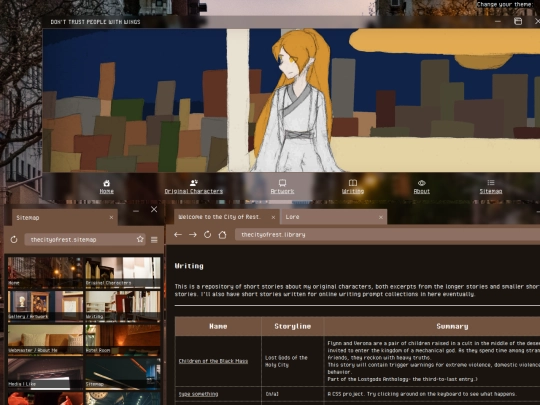The width and height of the screenshot is (540, 405).
Task: Click the Storyline column header
Action: coord(292,326)
